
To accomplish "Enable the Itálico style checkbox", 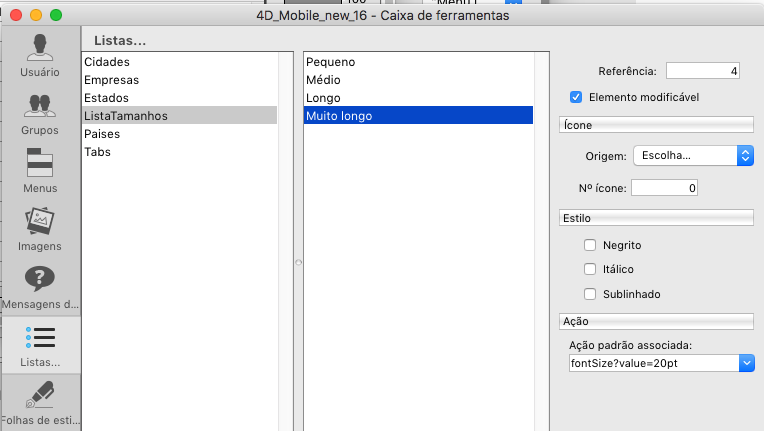I will click(x=590, y=269).
